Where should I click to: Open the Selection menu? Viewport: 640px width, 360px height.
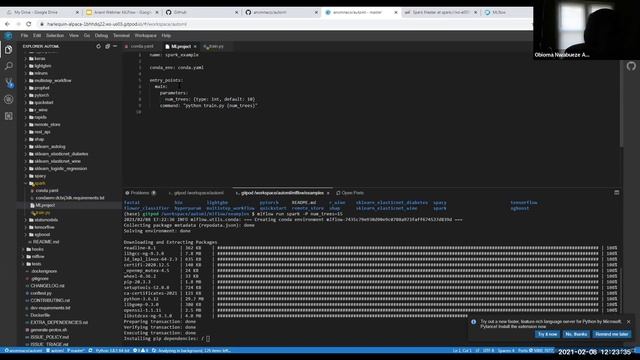[x=55, y=36]
